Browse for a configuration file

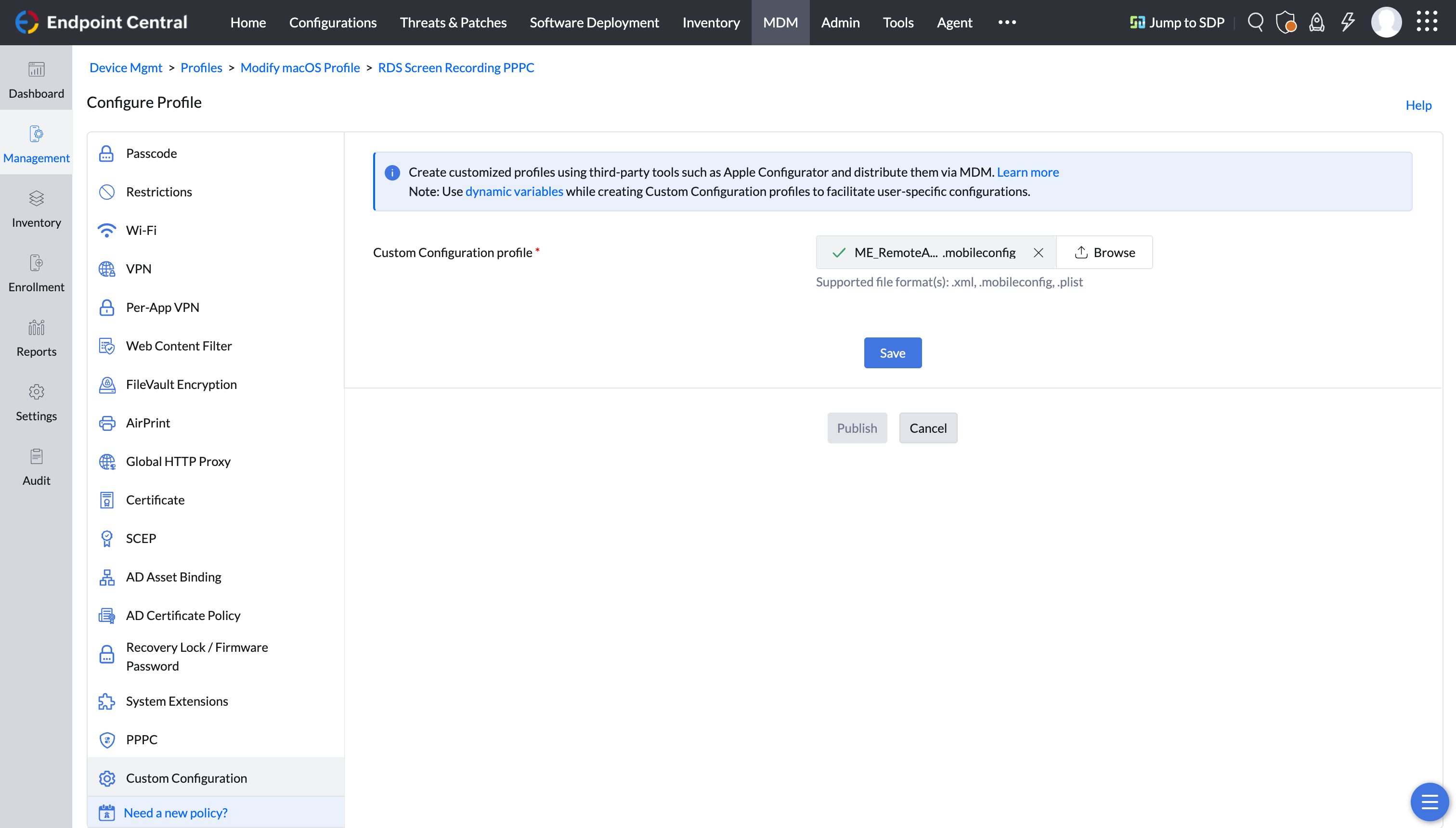1104,253
